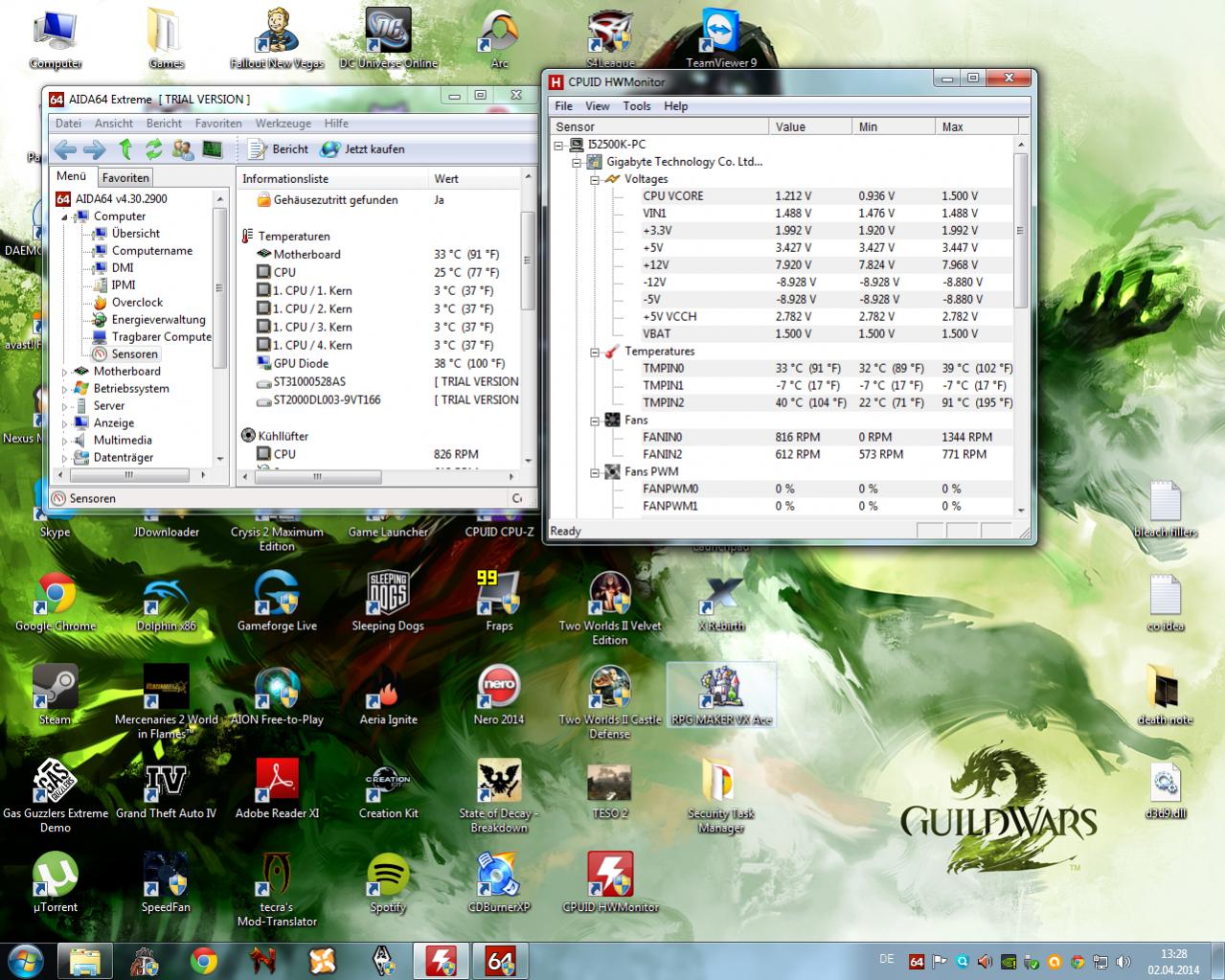This screenshot has height=980, width=1225.
Task: Open the CDBurnerXP desktop icon
Action: [499, 883]
